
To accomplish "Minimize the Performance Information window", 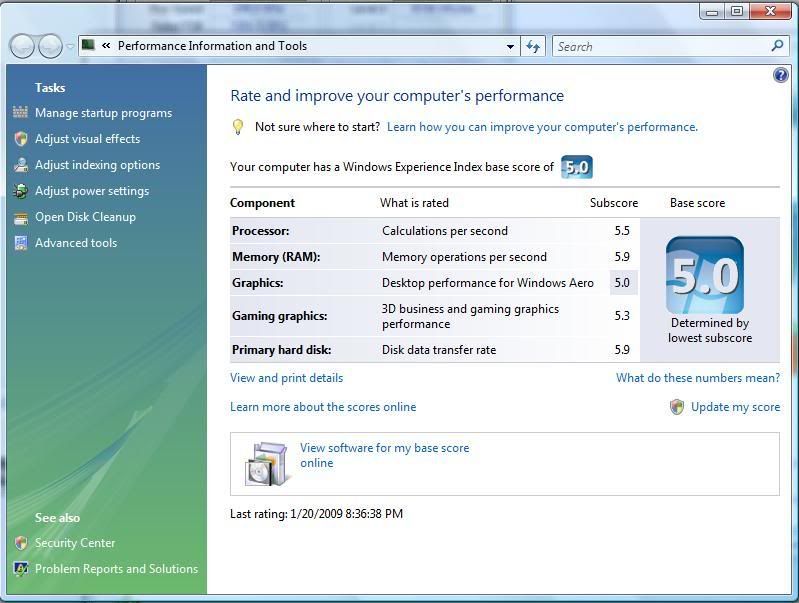I will [712, 11].
